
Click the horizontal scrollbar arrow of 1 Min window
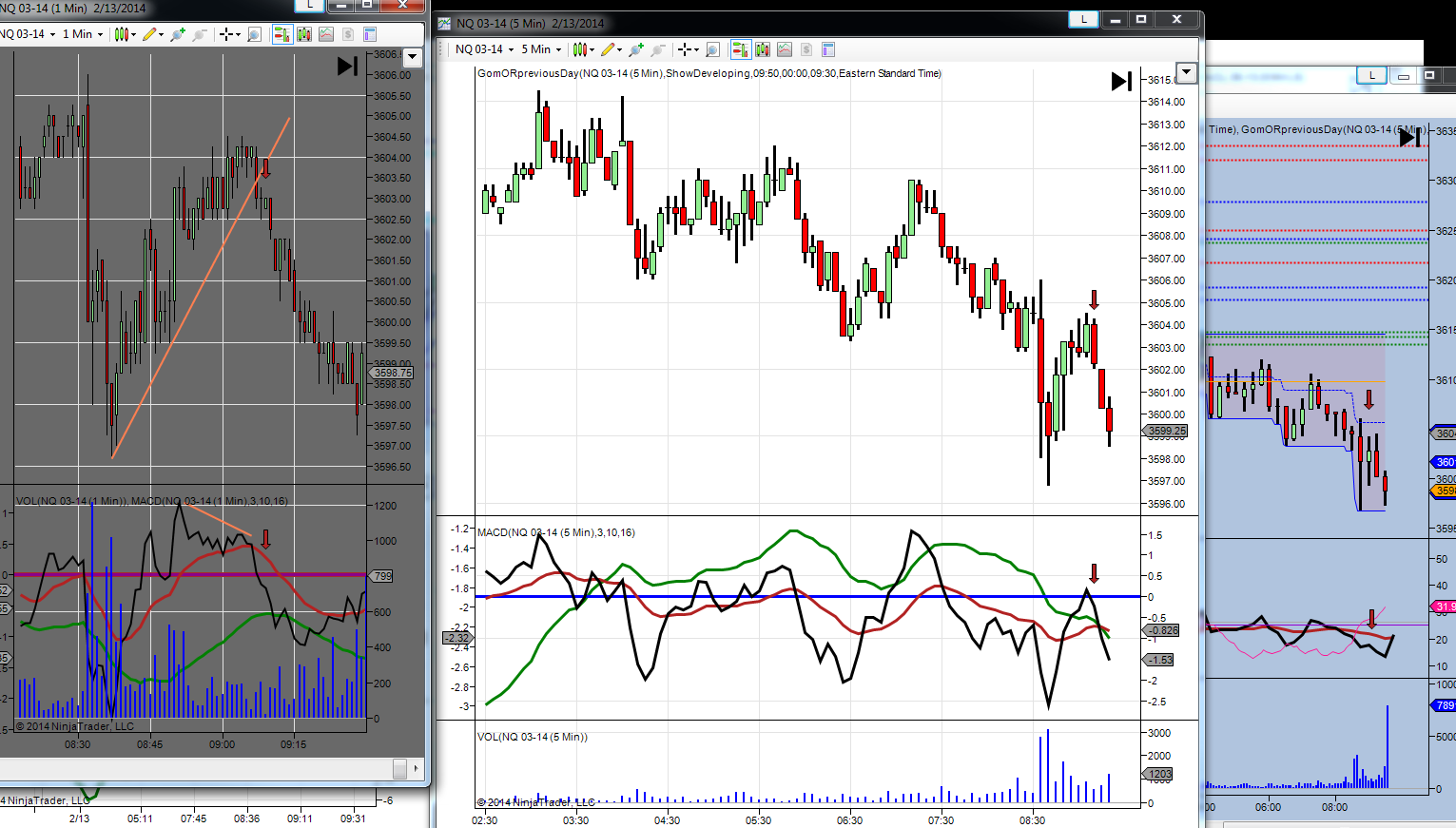pyautogui.click(x=417, y=768)
